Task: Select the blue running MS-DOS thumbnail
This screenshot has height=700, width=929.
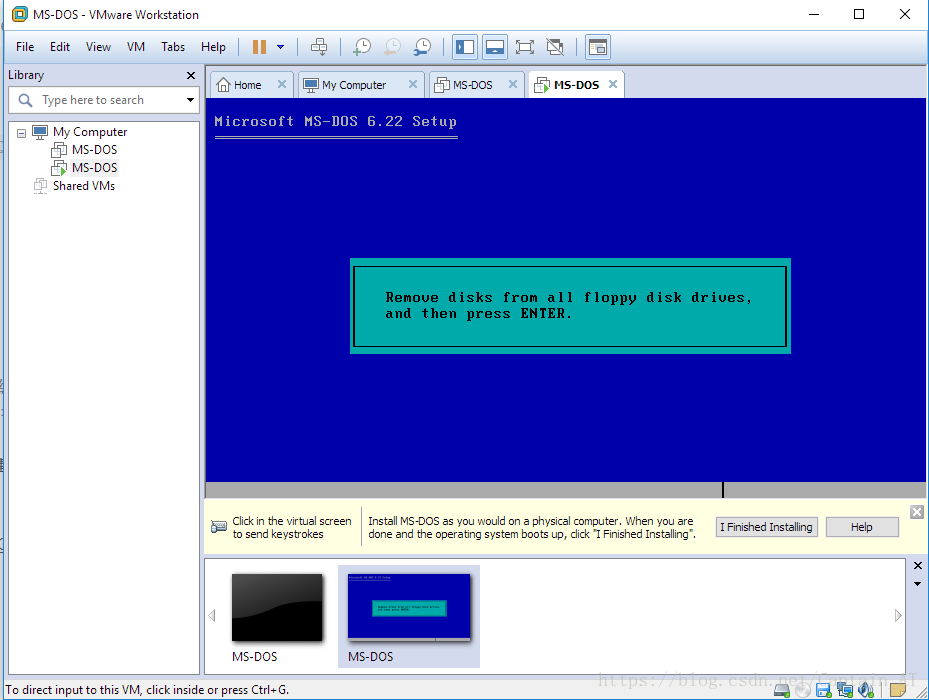Action: (x=409, y=608)
